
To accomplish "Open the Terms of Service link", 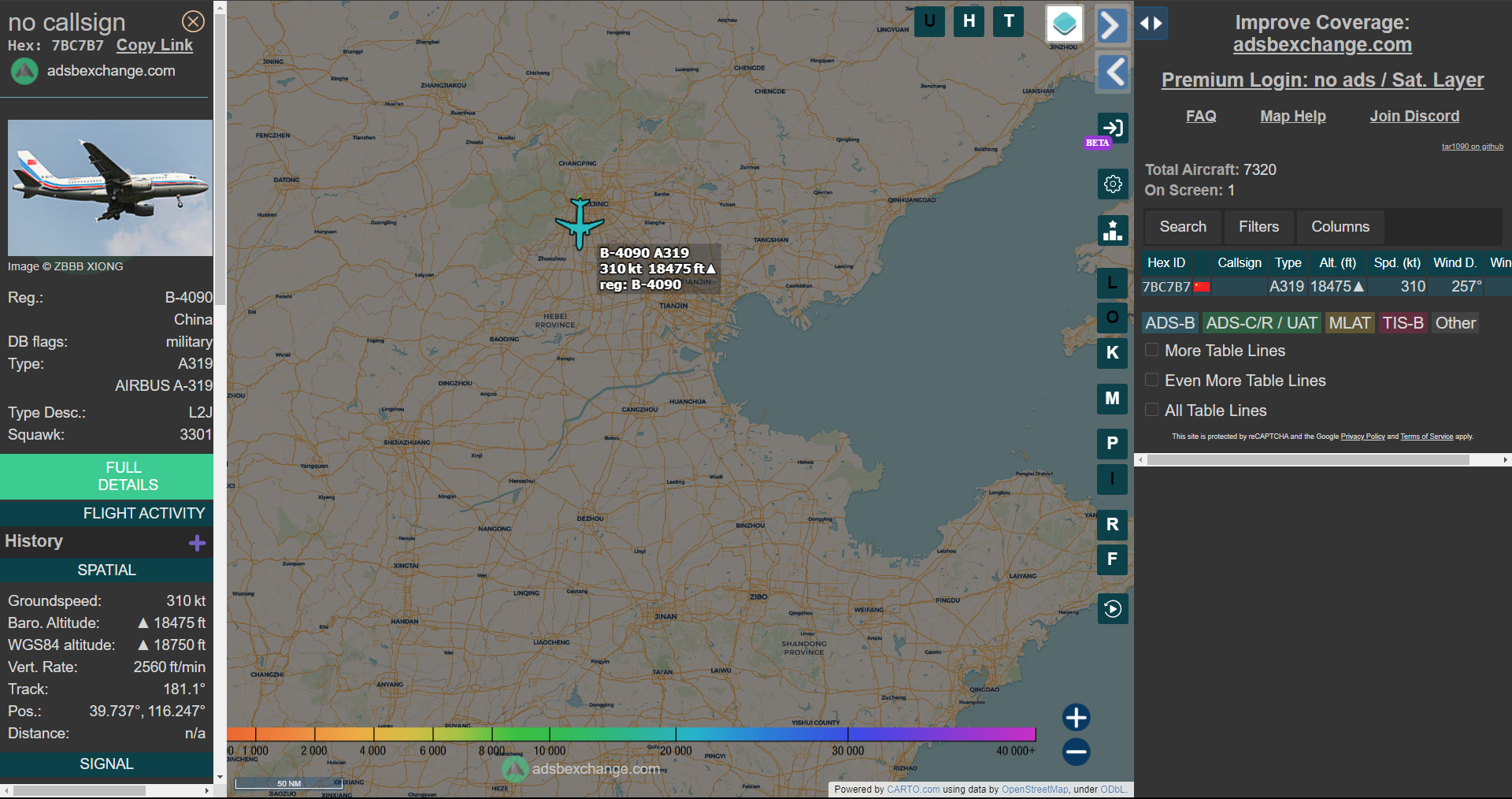I will (1426, 437).
